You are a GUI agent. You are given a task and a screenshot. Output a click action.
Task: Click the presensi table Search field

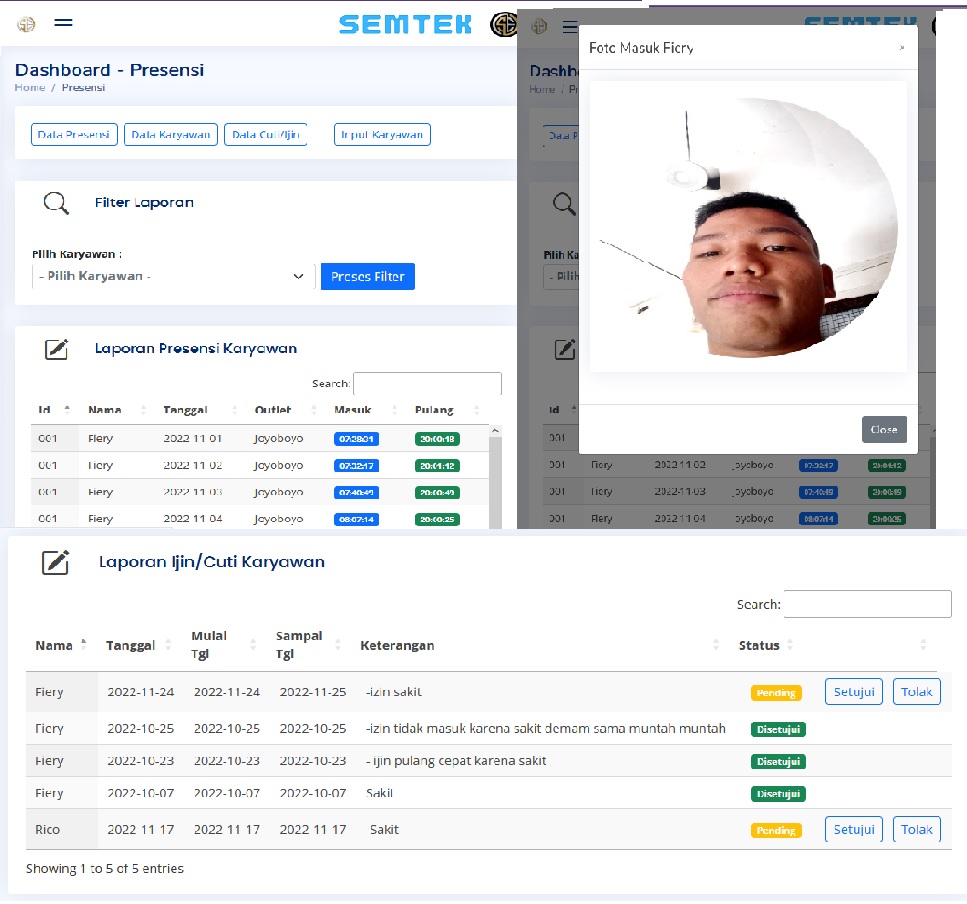[x=427, y=384]
